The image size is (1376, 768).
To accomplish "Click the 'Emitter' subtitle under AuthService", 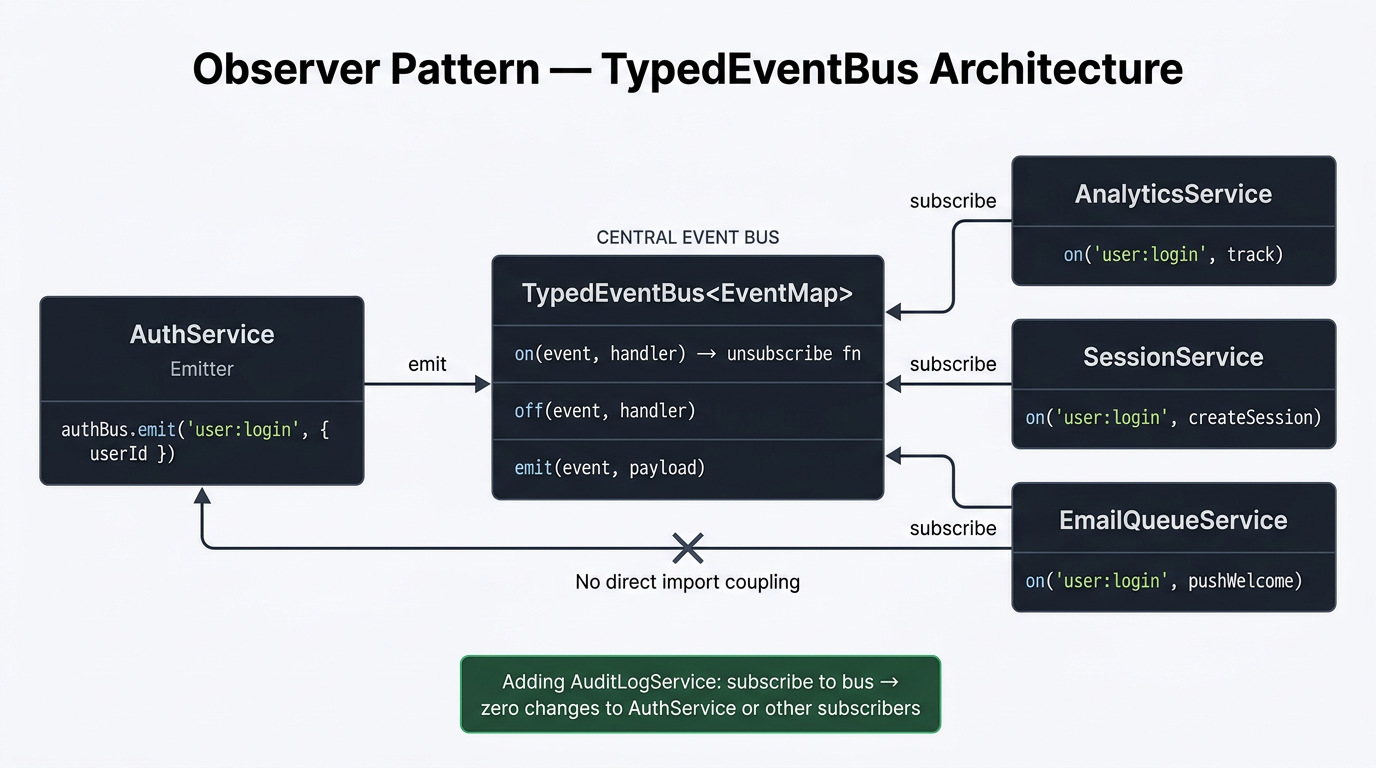I will coord(202,369).
